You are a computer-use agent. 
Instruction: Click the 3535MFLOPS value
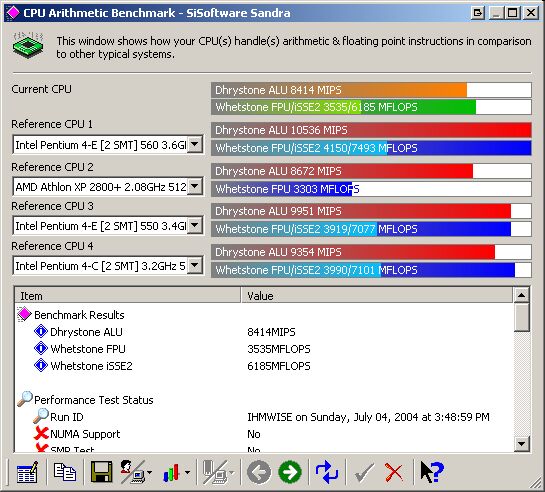pyautogui.click(x=279, y=348)
